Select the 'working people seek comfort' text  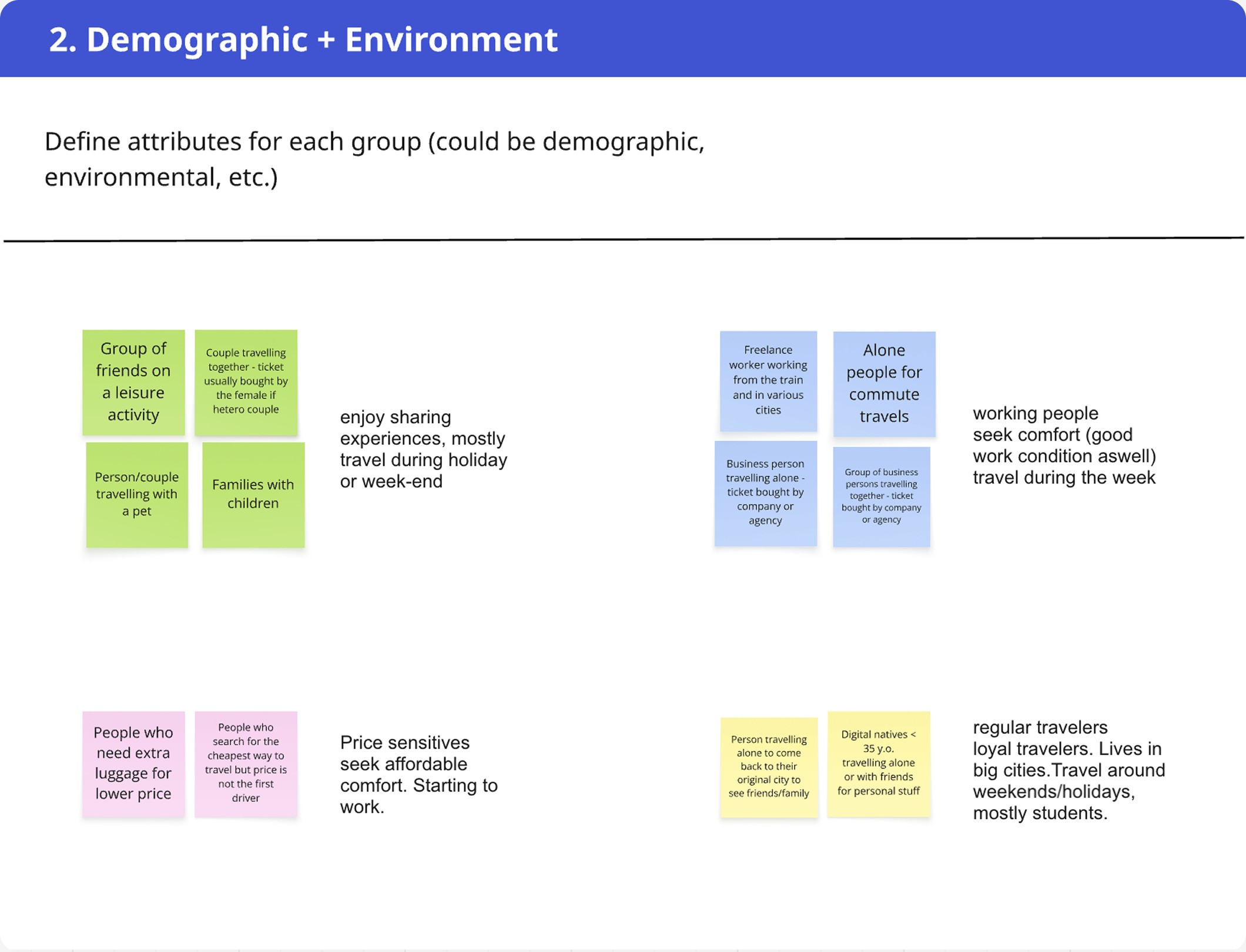click(1064, 445)
